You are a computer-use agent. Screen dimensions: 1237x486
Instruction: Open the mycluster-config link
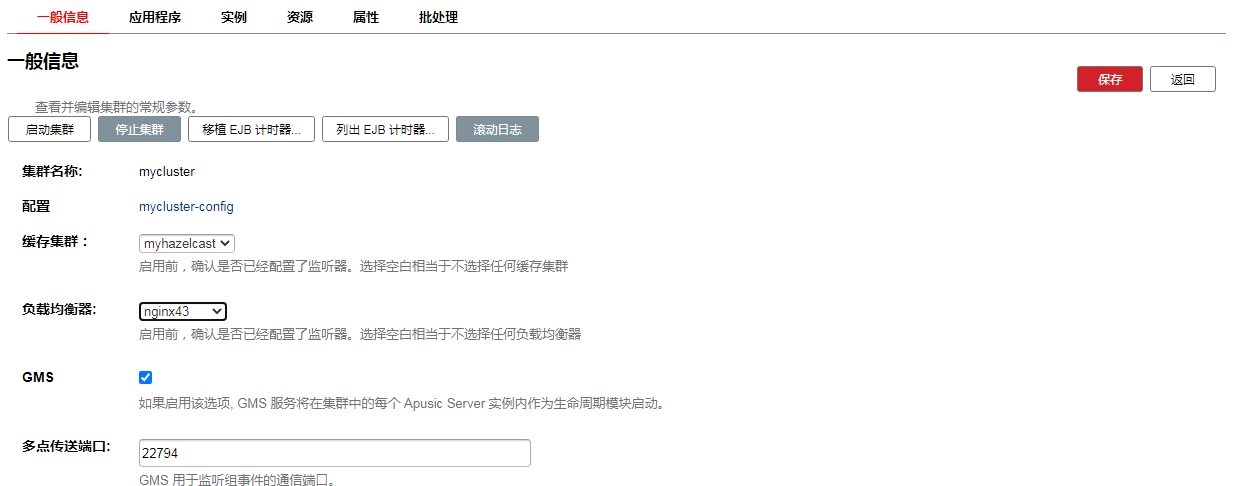tap(186, 207)
